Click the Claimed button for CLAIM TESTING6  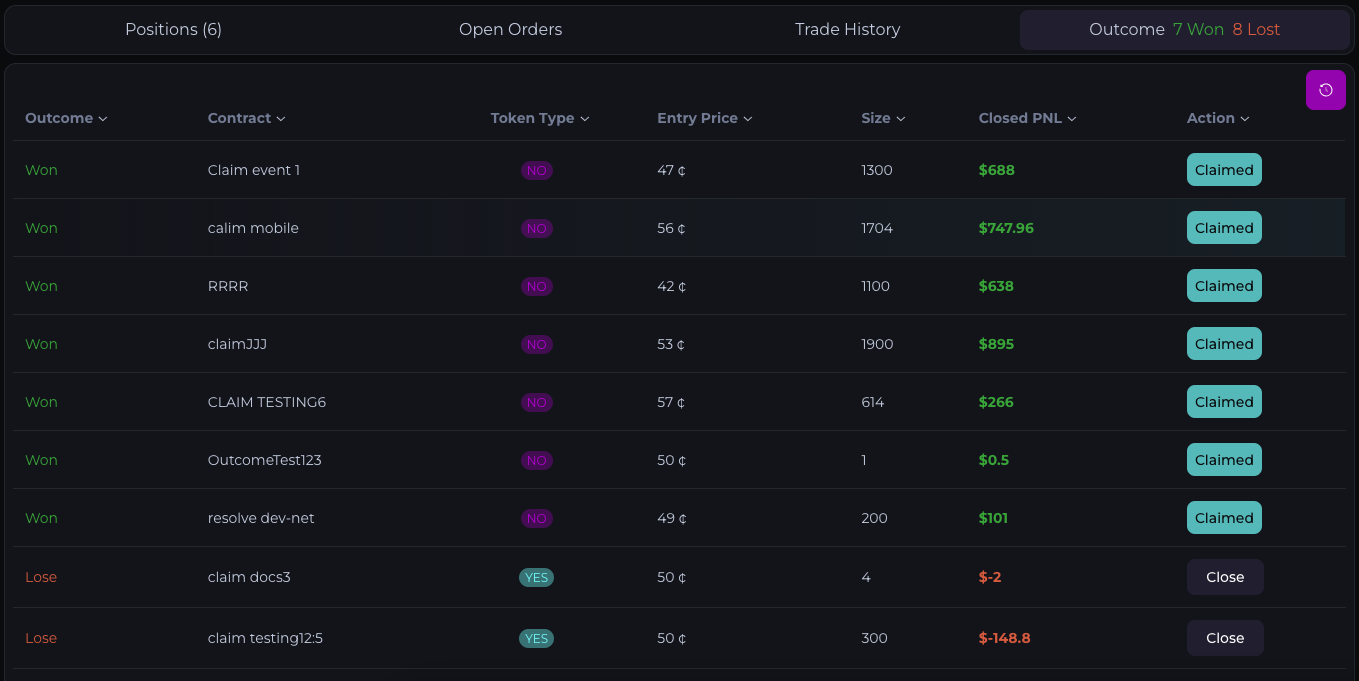(1224, 401)
